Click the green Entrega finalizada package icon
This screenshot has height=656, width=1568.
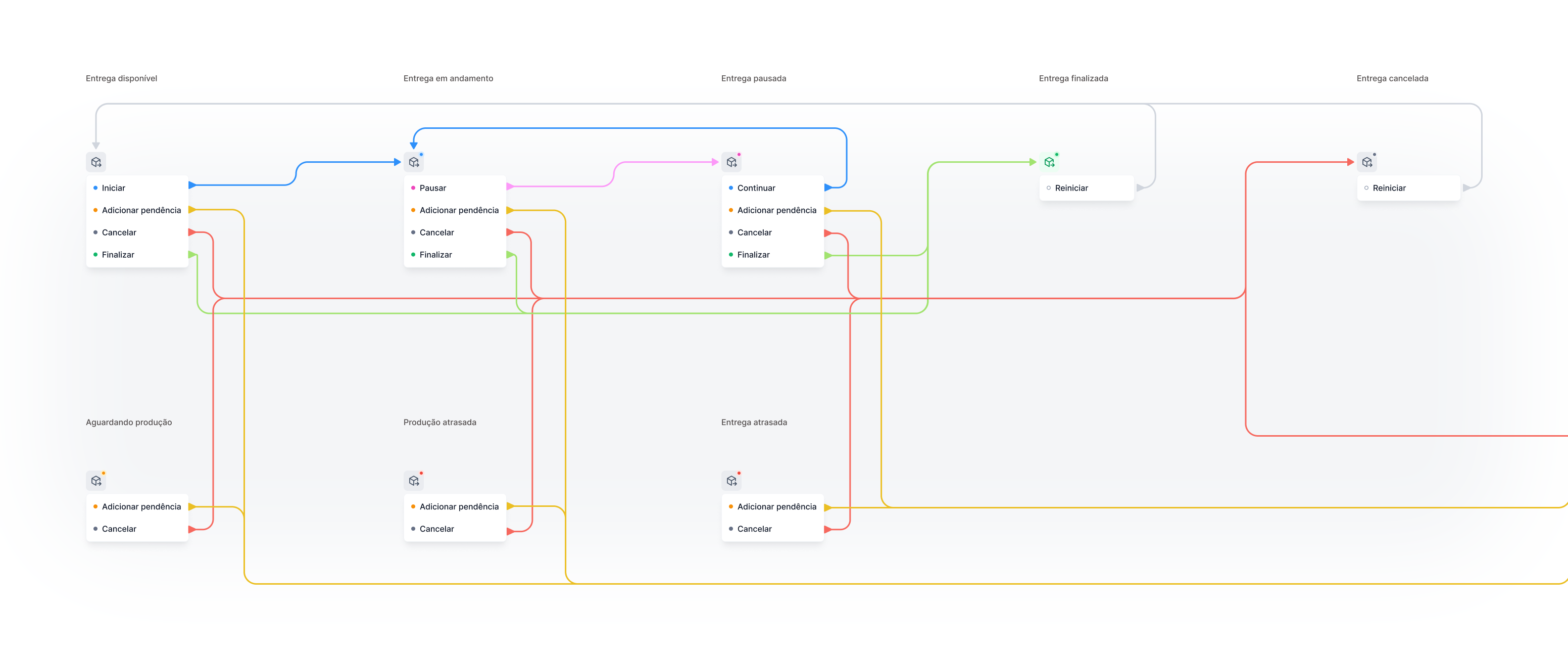click(x=1049, y=162)
